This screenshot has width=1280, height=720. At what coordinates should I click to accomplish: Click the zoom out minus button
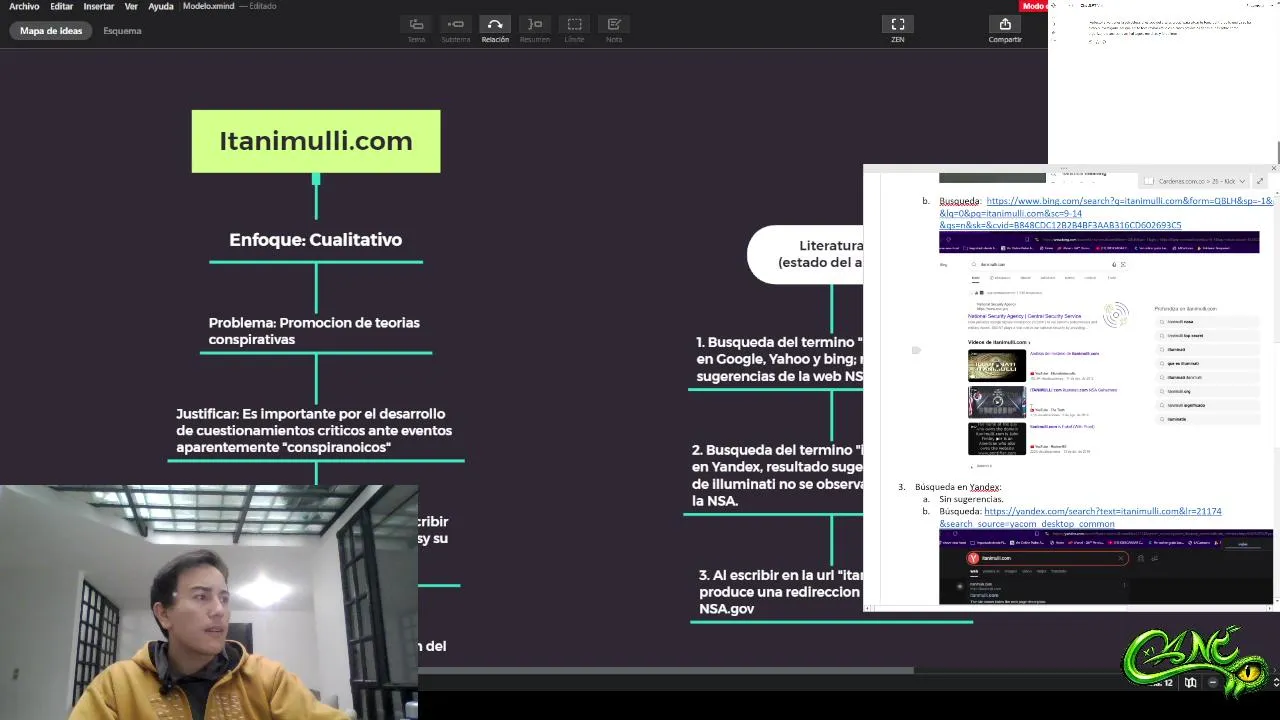1213,682
